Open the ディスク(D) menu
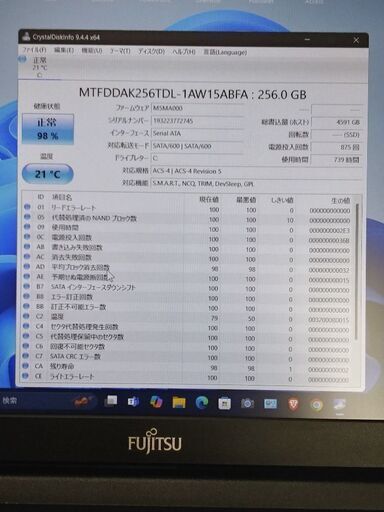The width and height of the screenshot is (384, 512). [x=151, y=52]
